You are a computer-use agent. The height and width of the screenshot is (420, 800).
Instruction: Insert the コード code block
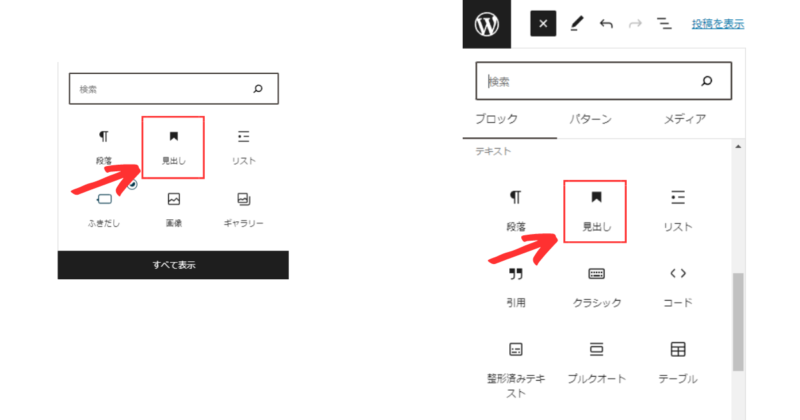click(678, 287)
